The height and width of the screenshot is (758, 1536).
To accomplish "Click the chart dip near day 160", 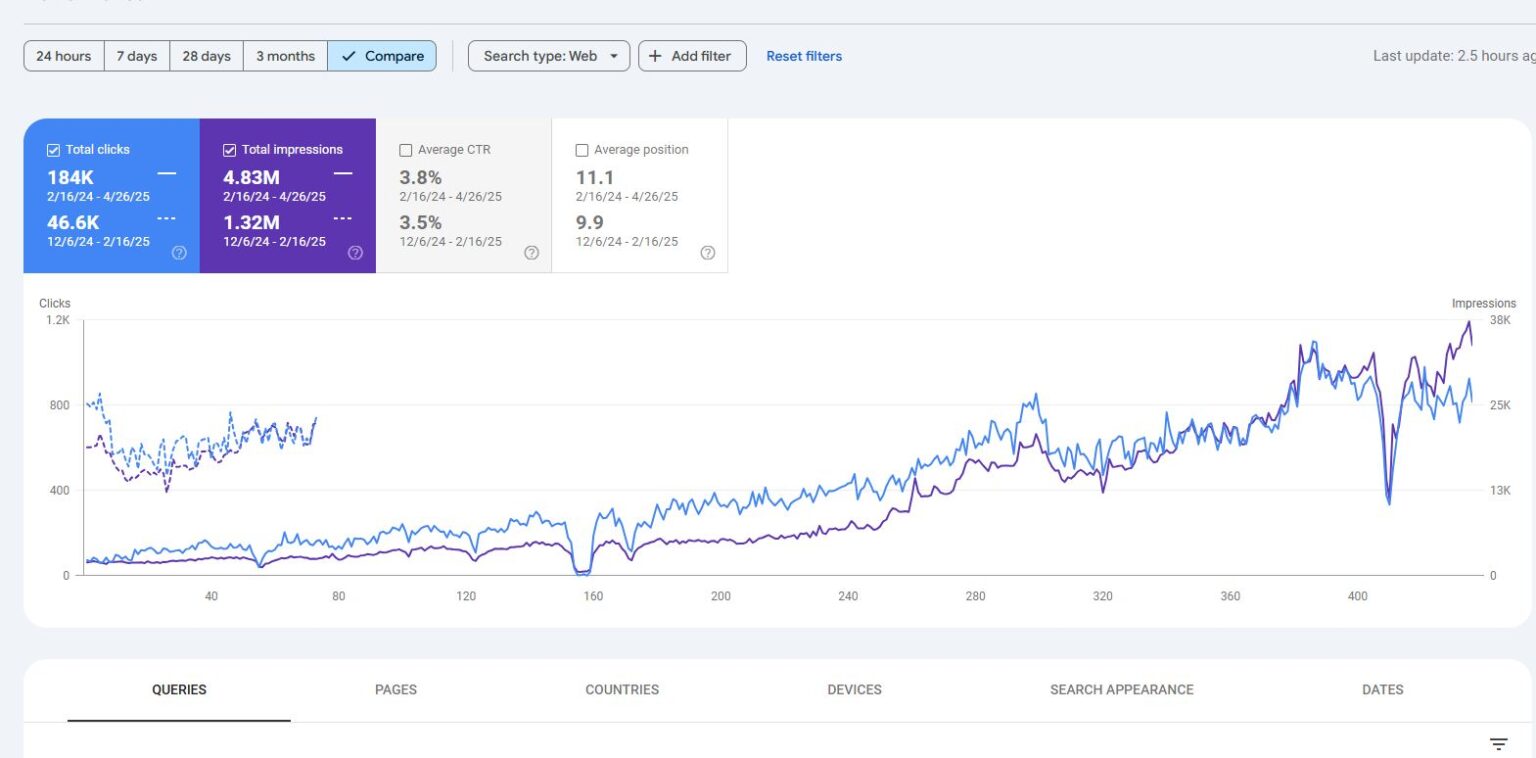I will pos(583,571).
